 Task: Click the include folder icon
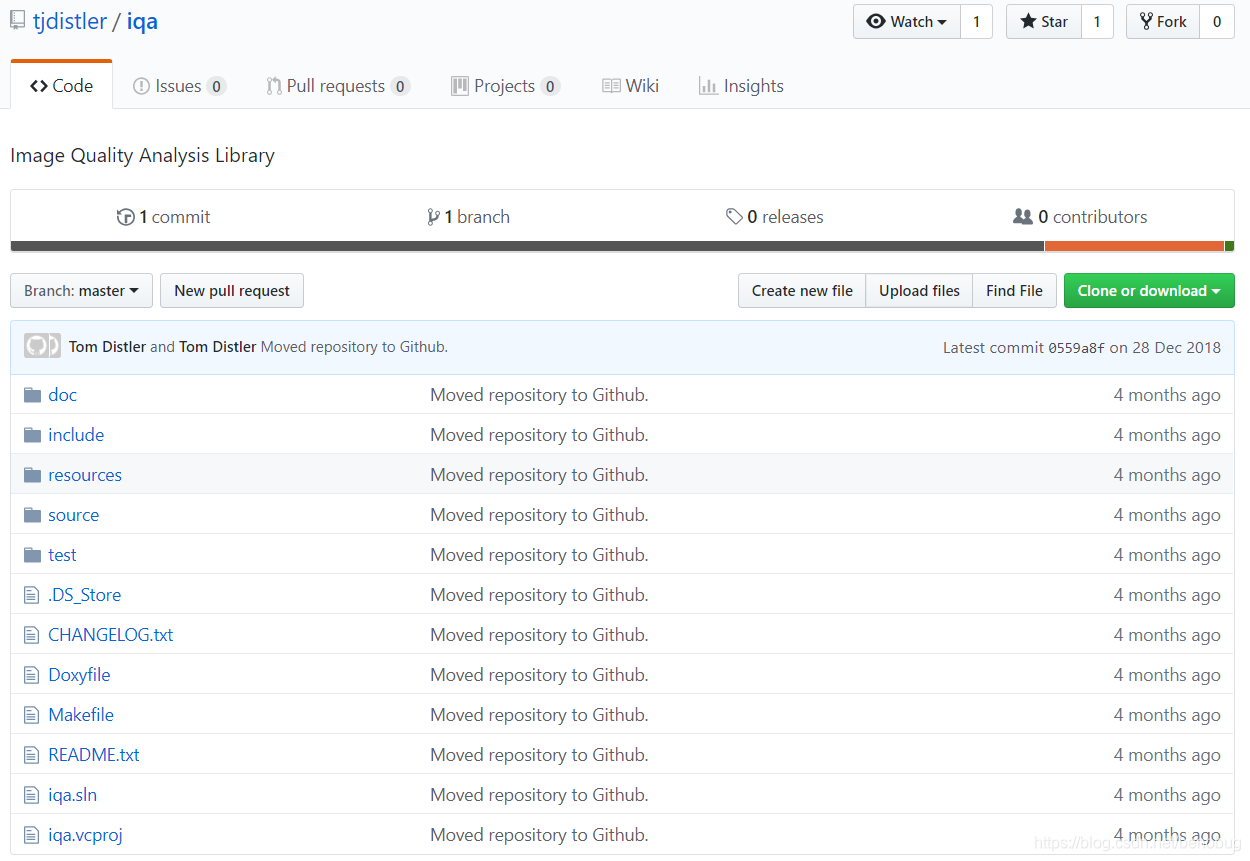click(x=32, y=435)
